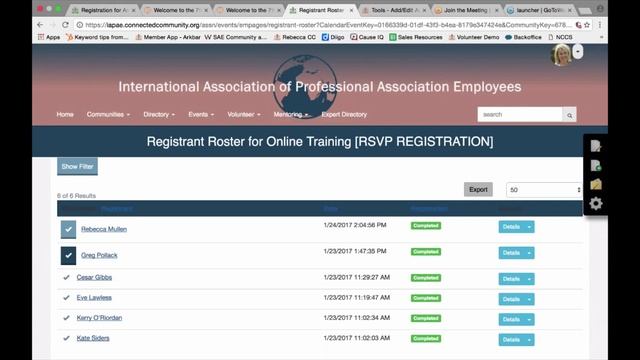The width and height of the screenshot is (640, 360).
Task: Expand the Volunteer menu
Action: [244, 115]
